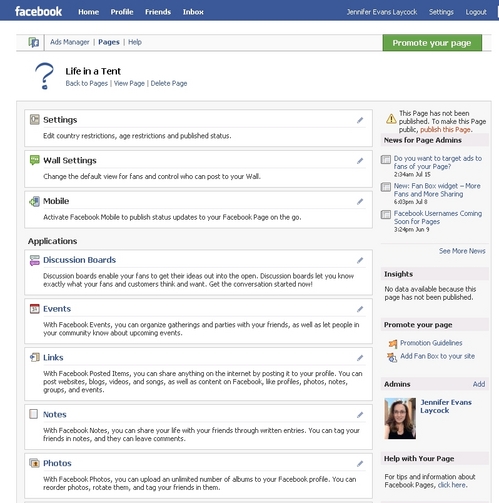The width and height of the screenshot is (499, 503).
Task: Click the View Page link
Action: click(x=129, y=83)
